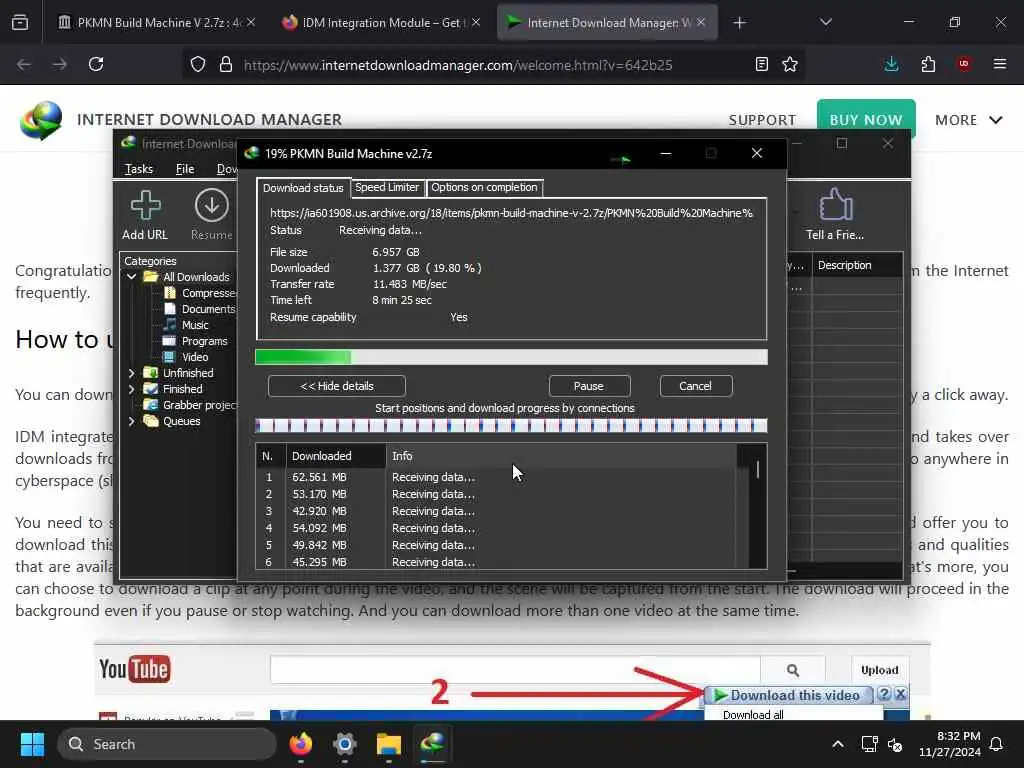
Task: Show hidden system tray icons
Action: 838,744
